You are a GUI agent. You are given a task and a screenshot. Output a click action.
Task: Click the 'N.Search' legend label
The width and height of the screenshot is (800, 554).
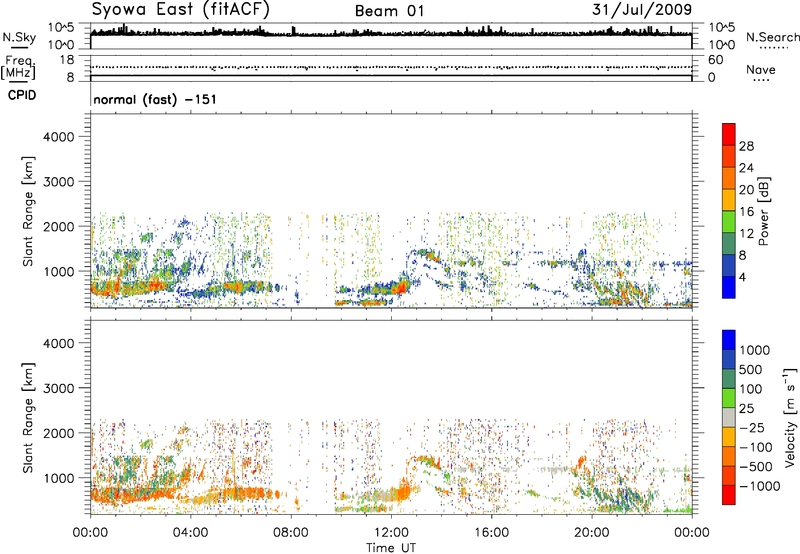772,37
